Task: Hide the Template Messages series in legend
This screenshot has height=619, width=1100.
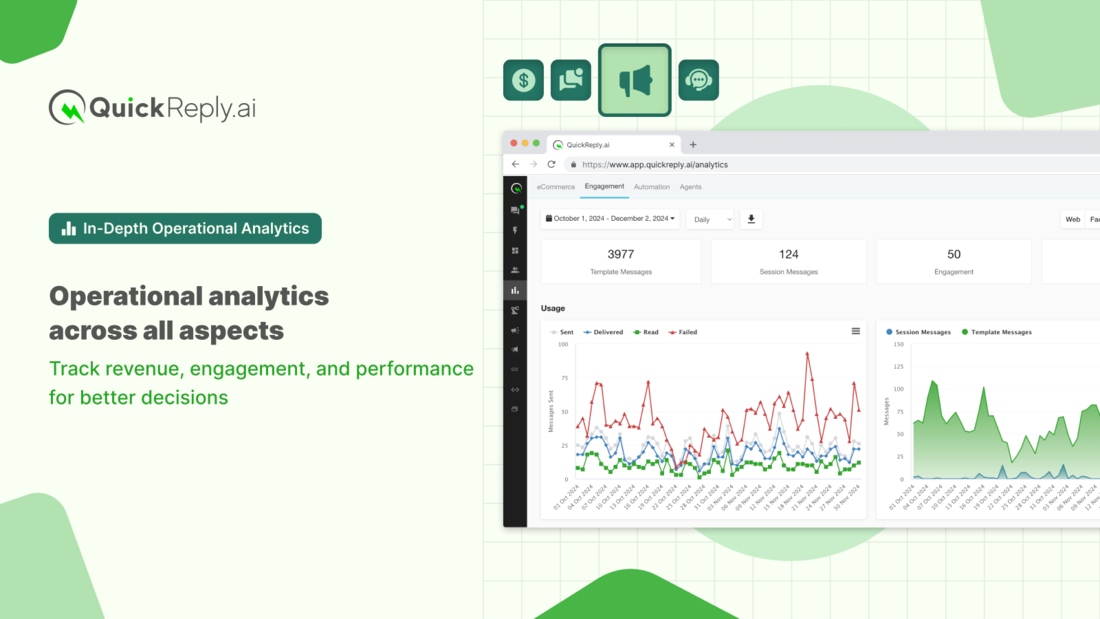Action: point(997,332)
